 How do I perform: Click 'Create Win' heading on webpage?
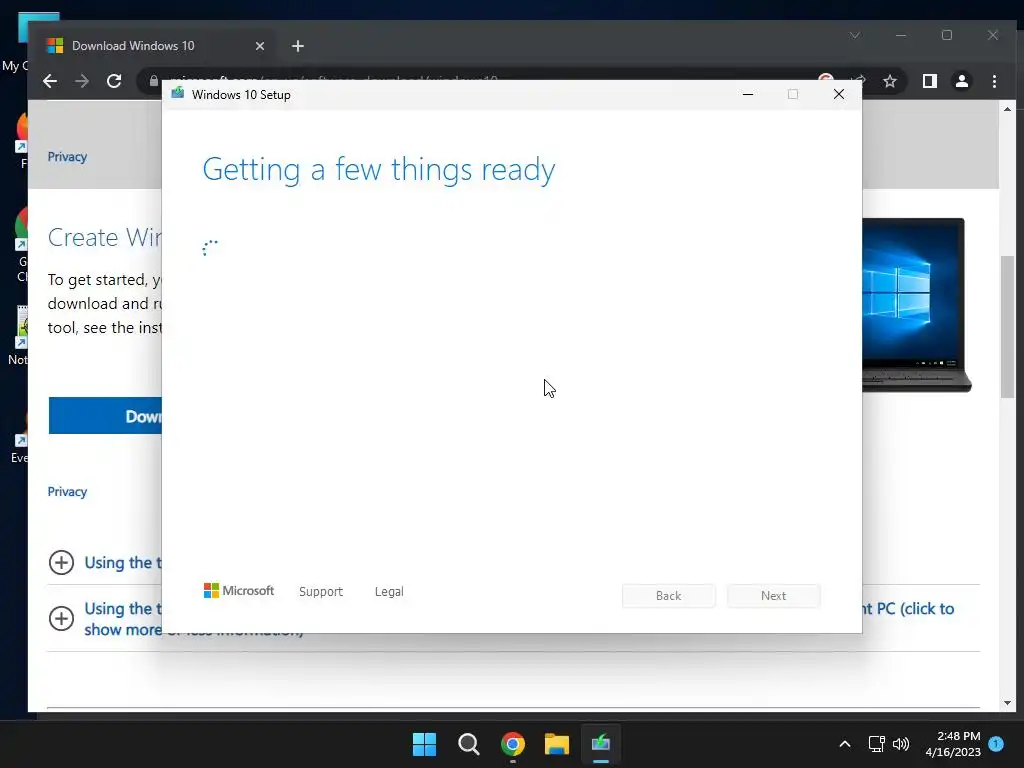point(104,238)
